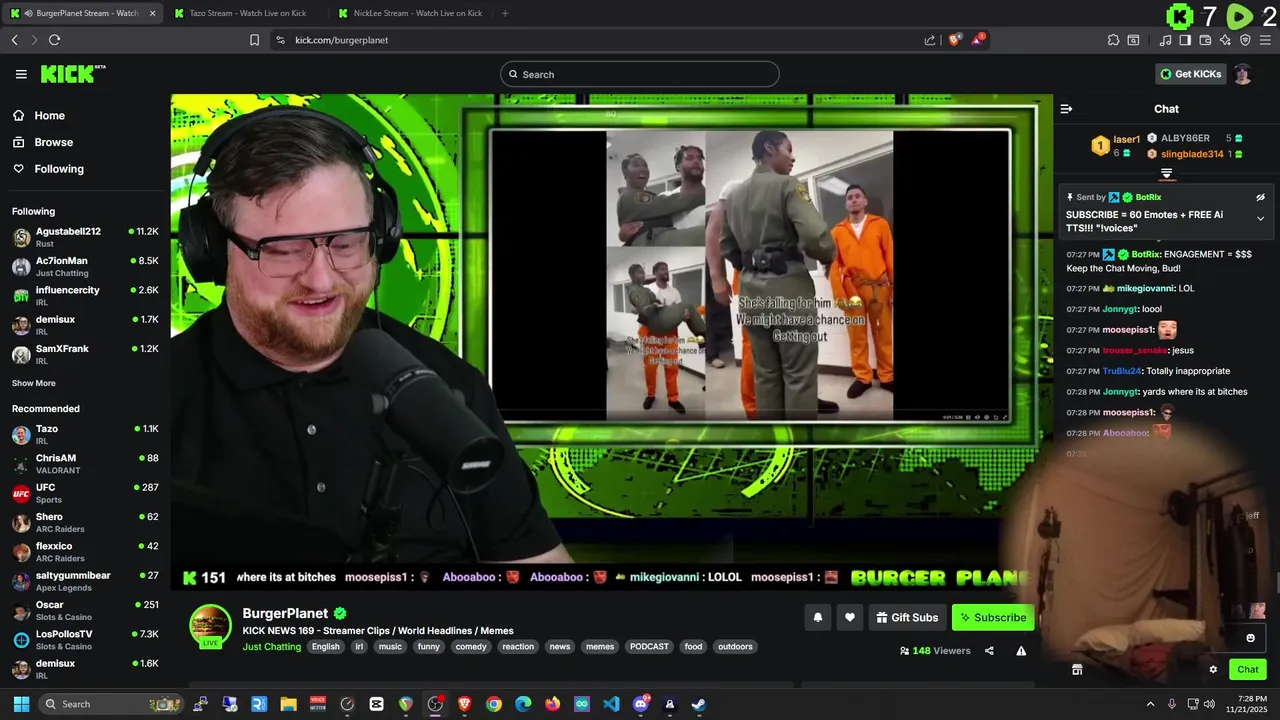Open UFC recommended channel

[x=85, y=493]
